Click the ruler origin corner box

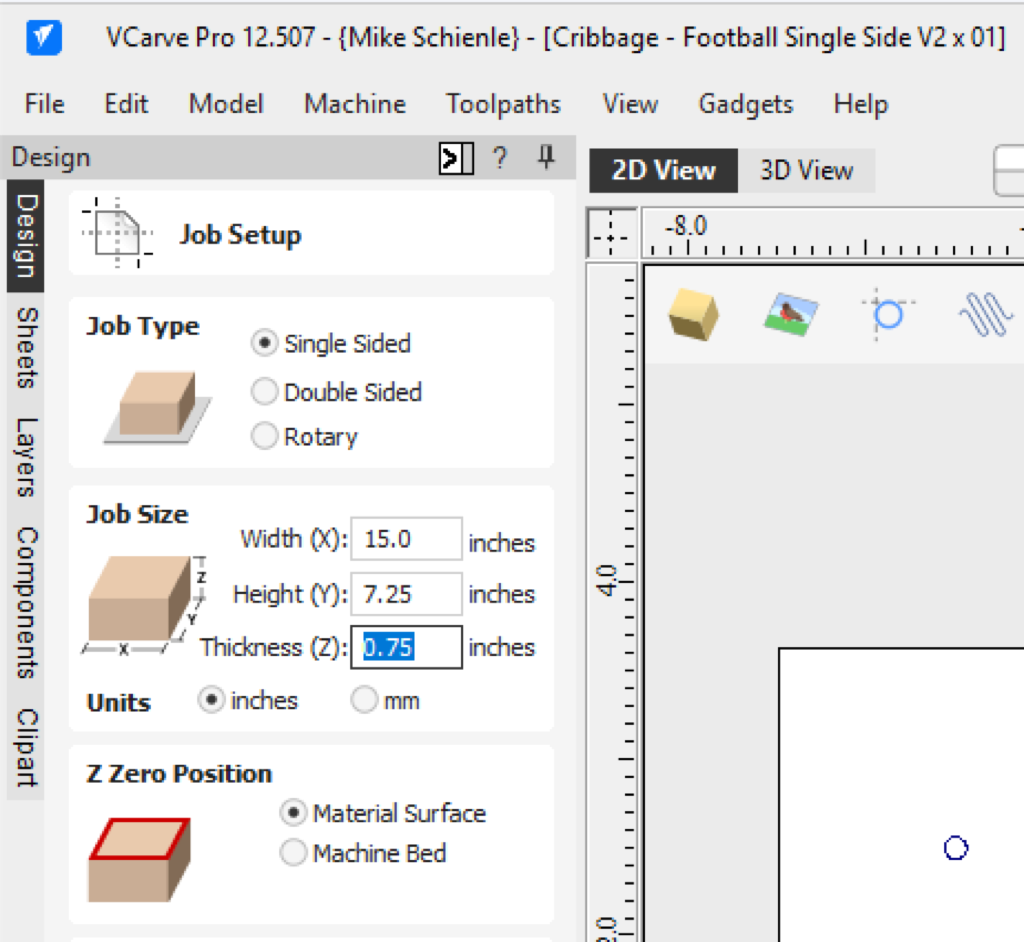tap(612, 234)
